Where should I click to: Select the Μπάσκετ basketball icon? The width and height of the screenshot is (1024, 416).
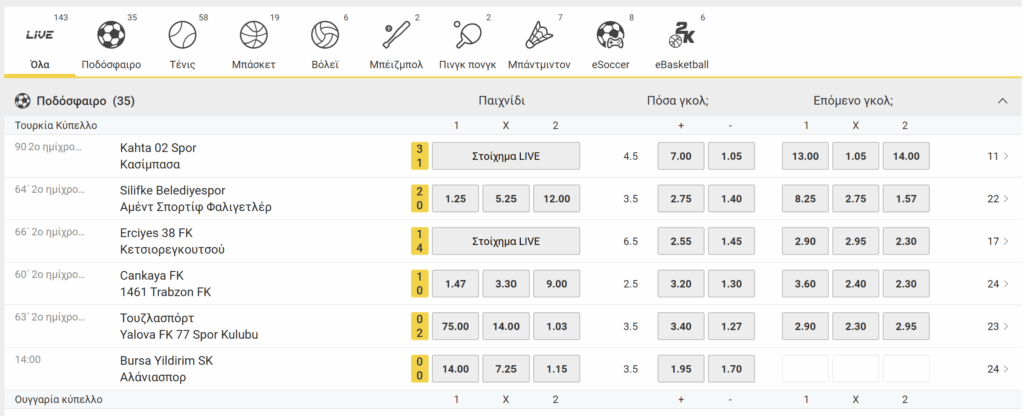253,35
